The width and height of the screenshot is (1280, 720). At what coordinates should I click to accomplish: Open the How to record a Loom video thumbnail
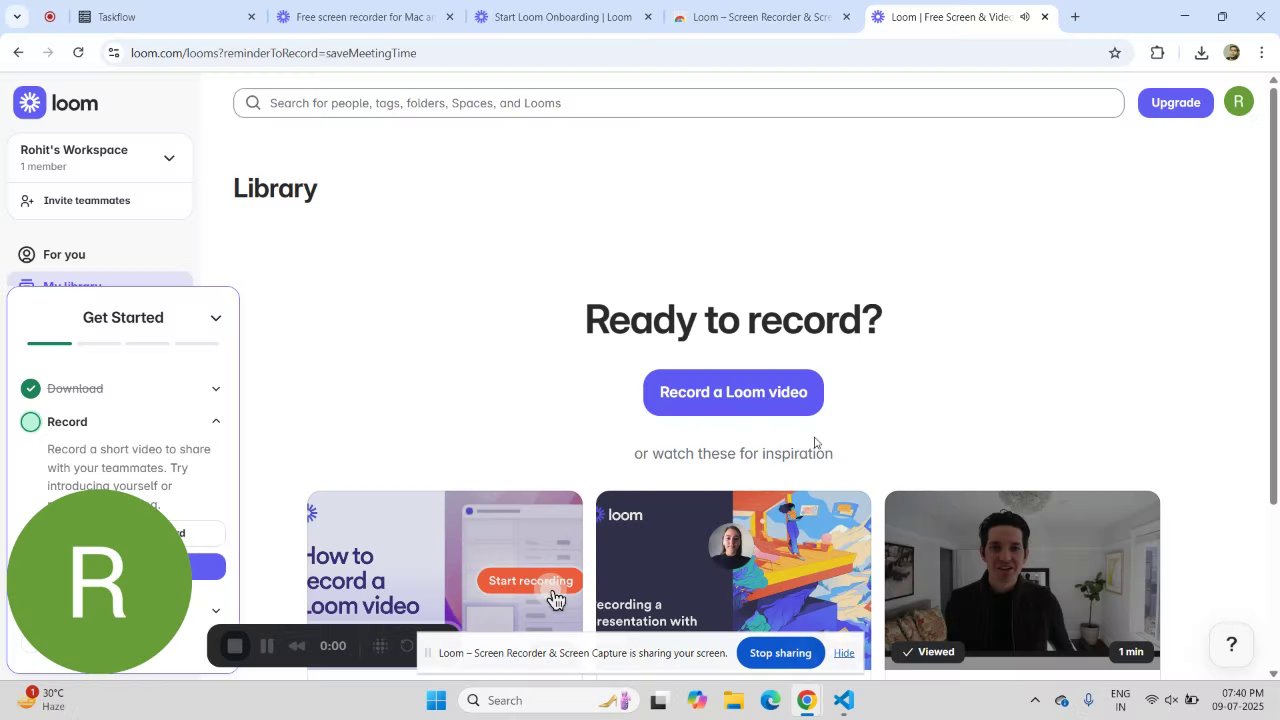[x=445, y=580]
